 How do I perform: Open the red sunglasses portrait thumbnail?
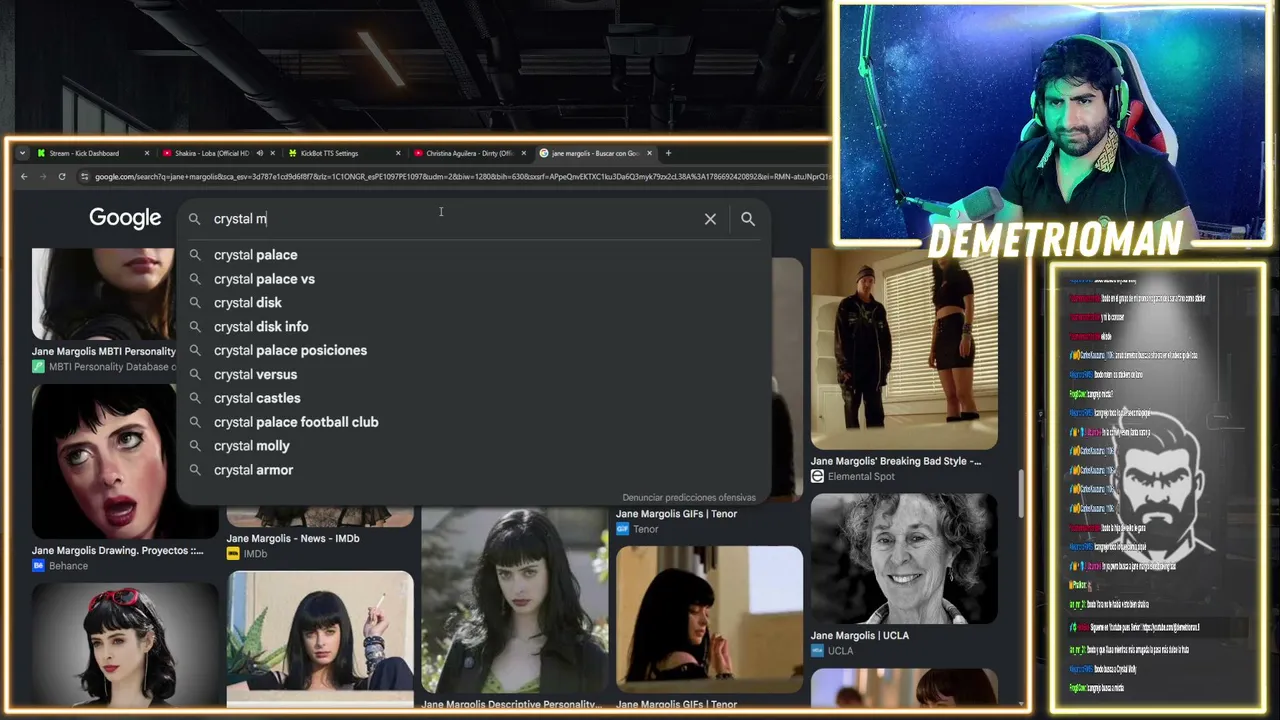(x=125, y=644)
